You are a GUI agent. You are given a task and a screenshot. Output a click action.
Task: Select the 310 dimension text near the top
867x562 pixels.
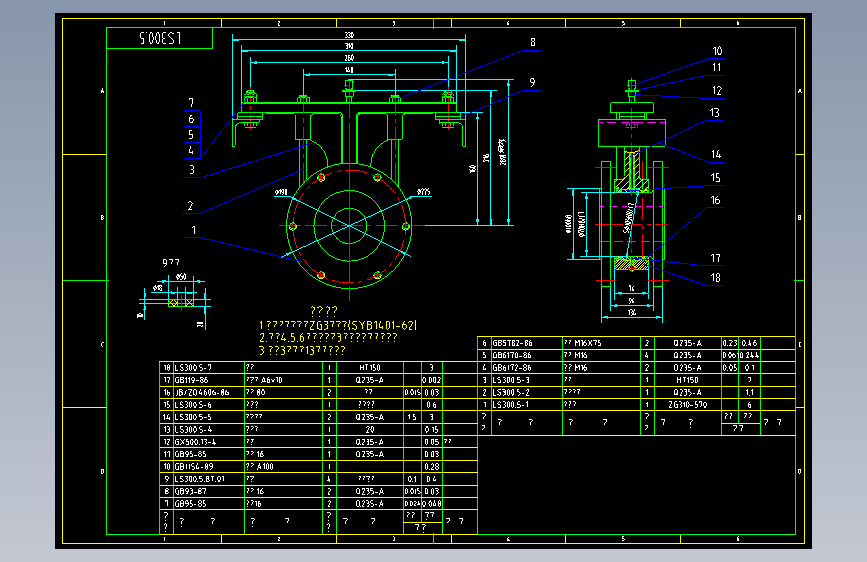tap(349, 46)
